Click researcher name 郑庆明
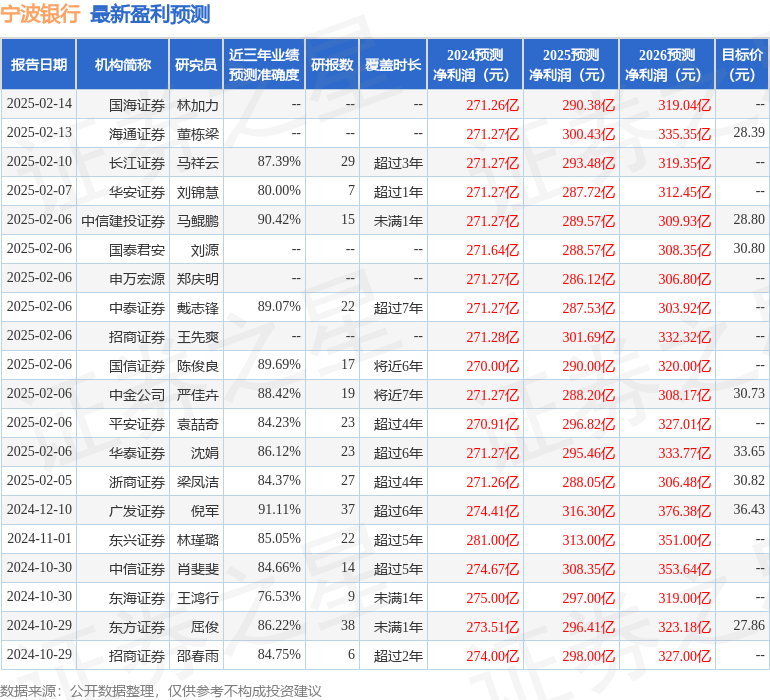This screenshot has width=770, height=700. tap(197, 279)
